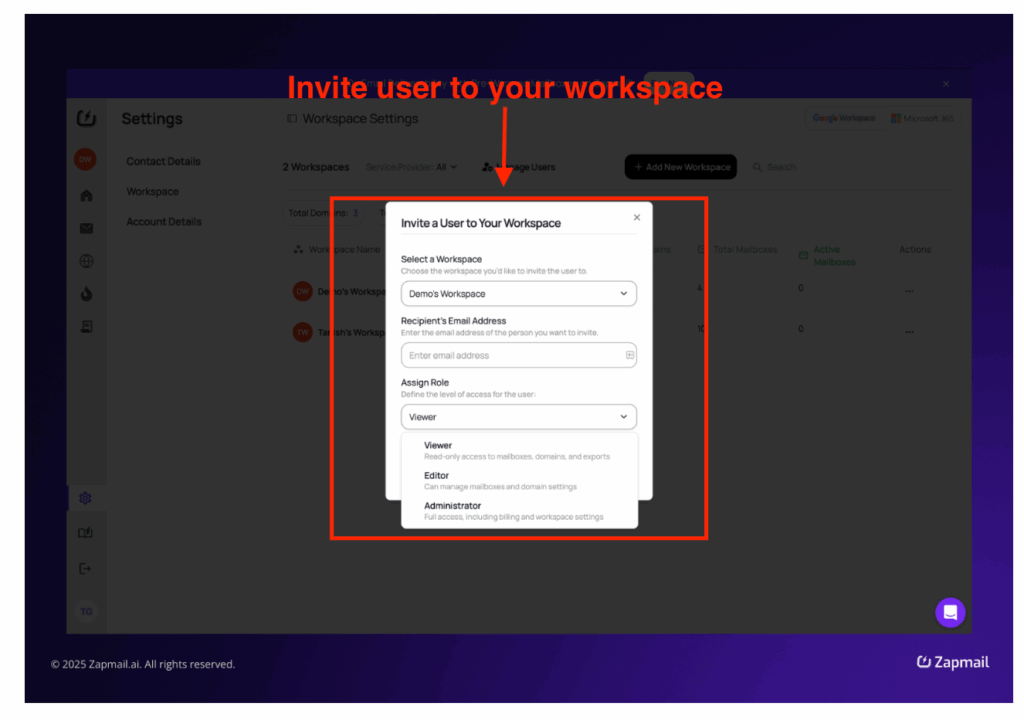Open the warmup (flame) icon in the sidebar

pos(86,293)
